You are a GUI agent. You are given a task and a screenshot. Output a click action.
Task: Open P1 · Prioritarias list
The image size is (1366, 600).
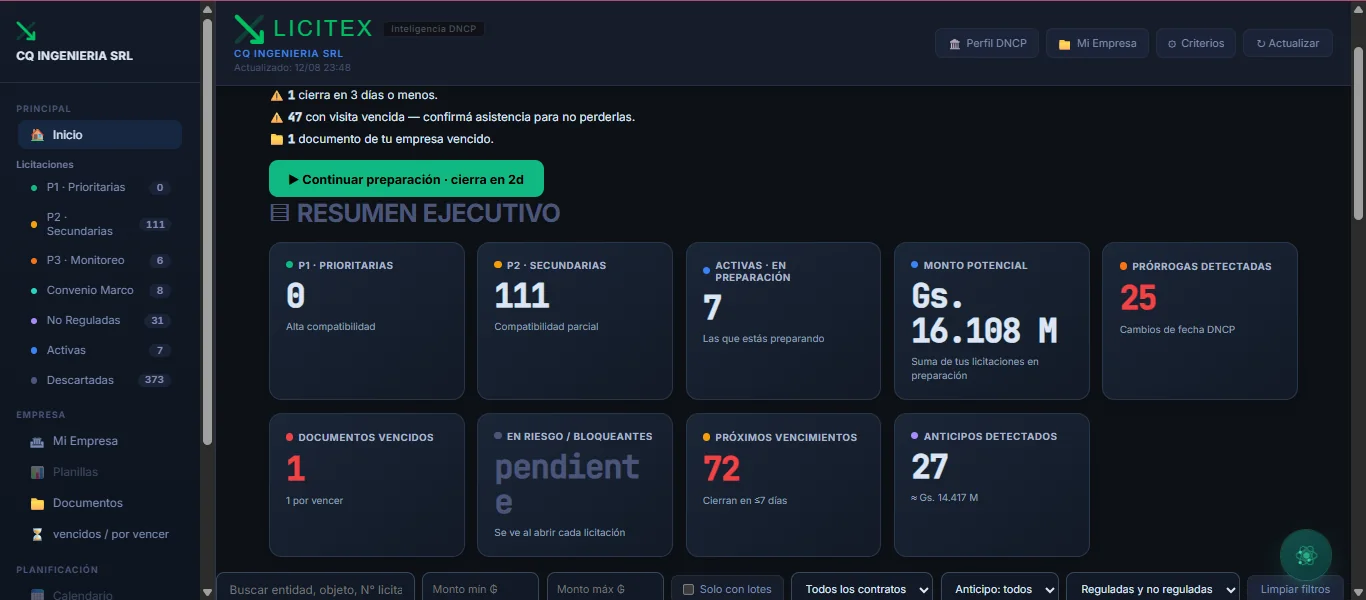pyautogui.click(x=100, y=187)
